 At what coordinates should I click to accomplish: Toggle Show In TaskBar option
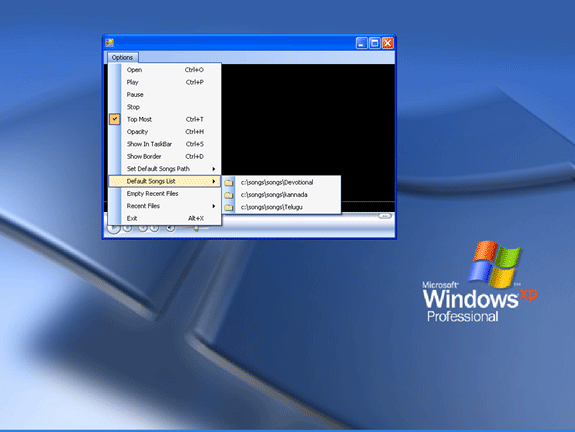(165, 144)
